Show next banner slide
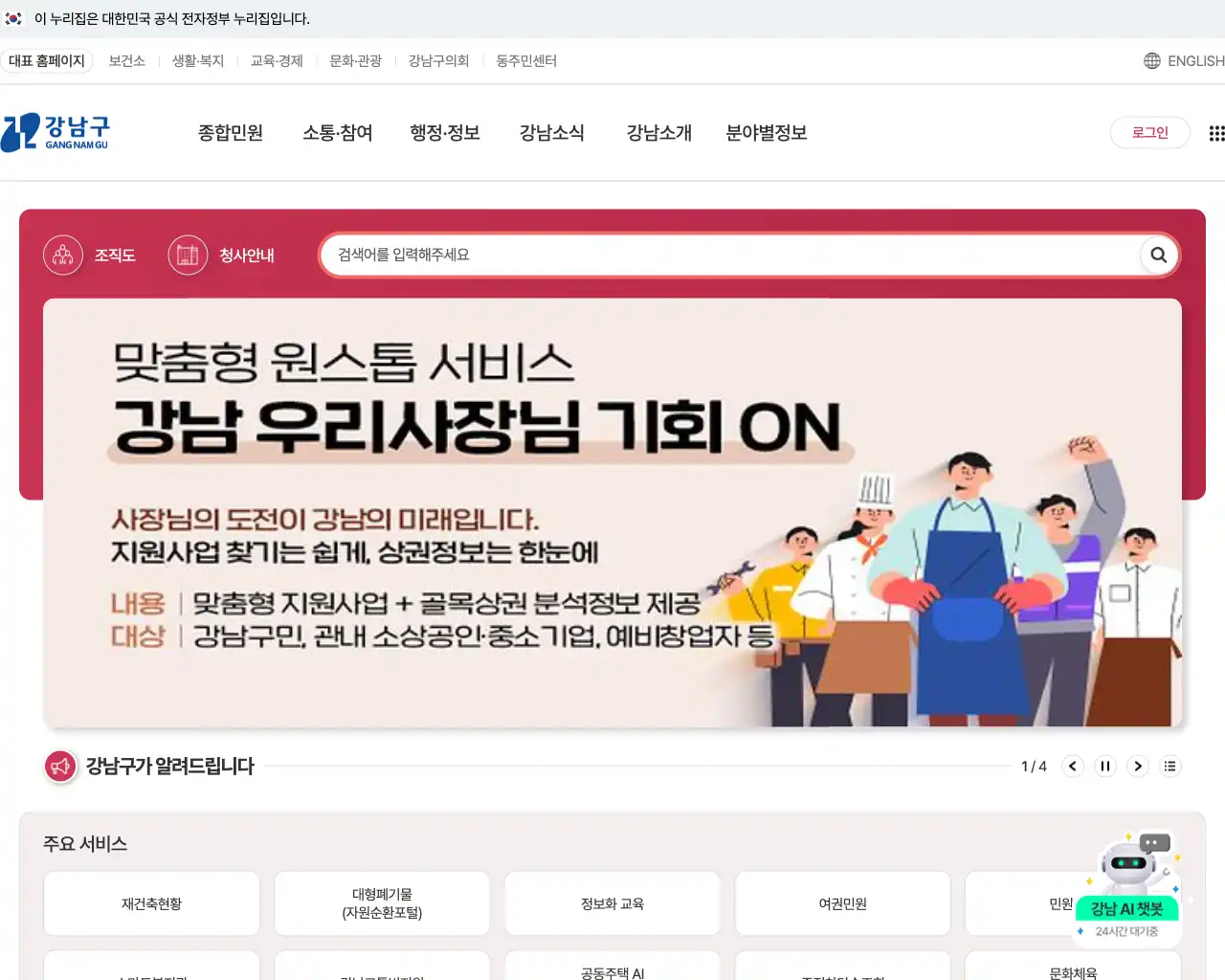Viewport: 1225px width, 980px height. pyautogui.click(x=1138, y=767)
